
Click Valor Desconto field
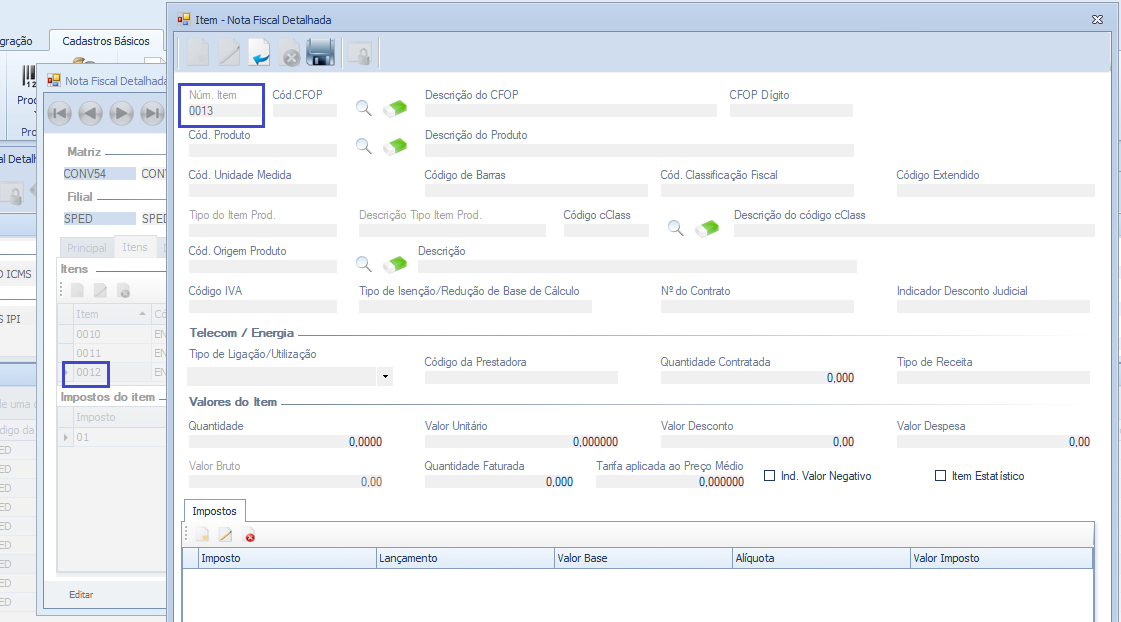[758, 442]
